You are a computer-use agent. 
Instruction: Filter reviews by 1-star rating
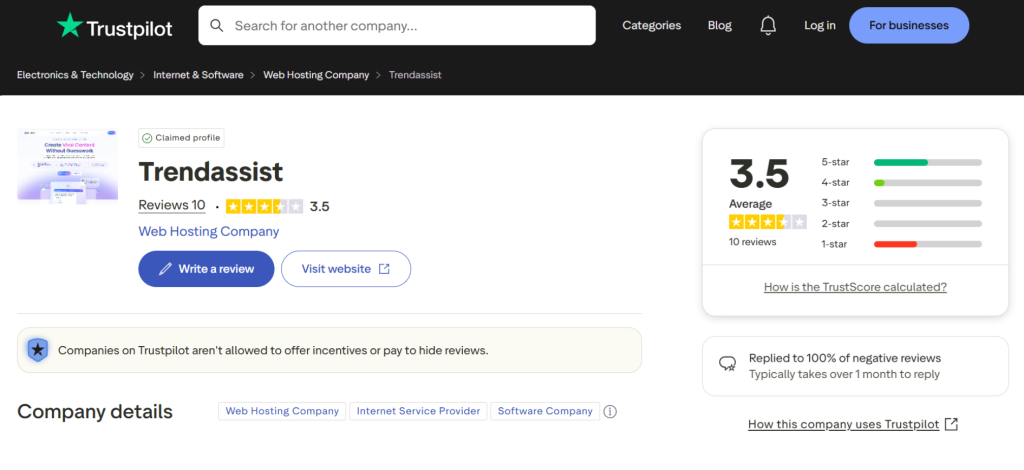(x=901, y=244)
